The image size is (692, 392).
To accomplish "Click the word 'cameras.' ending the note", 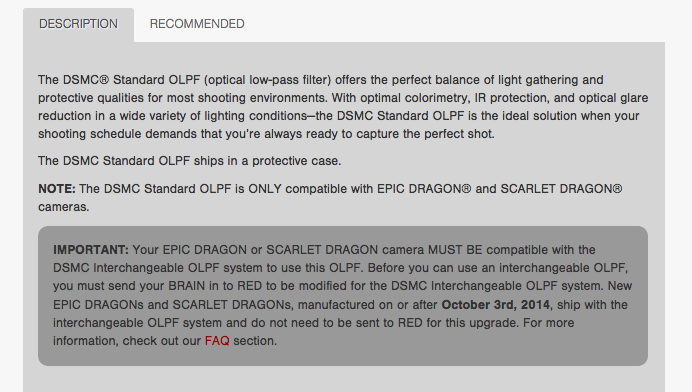I will [x=64, y=207].
